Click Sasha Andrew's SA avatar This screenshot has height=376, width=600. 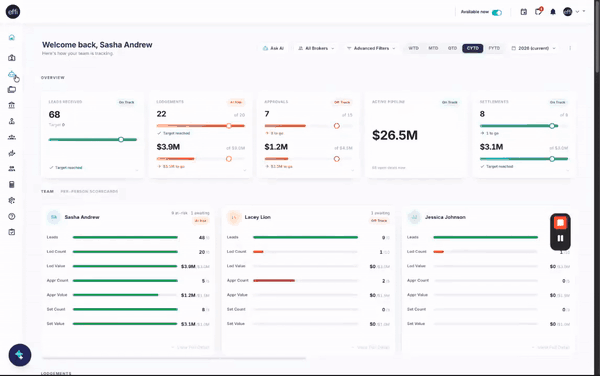(x=54, y=217)
